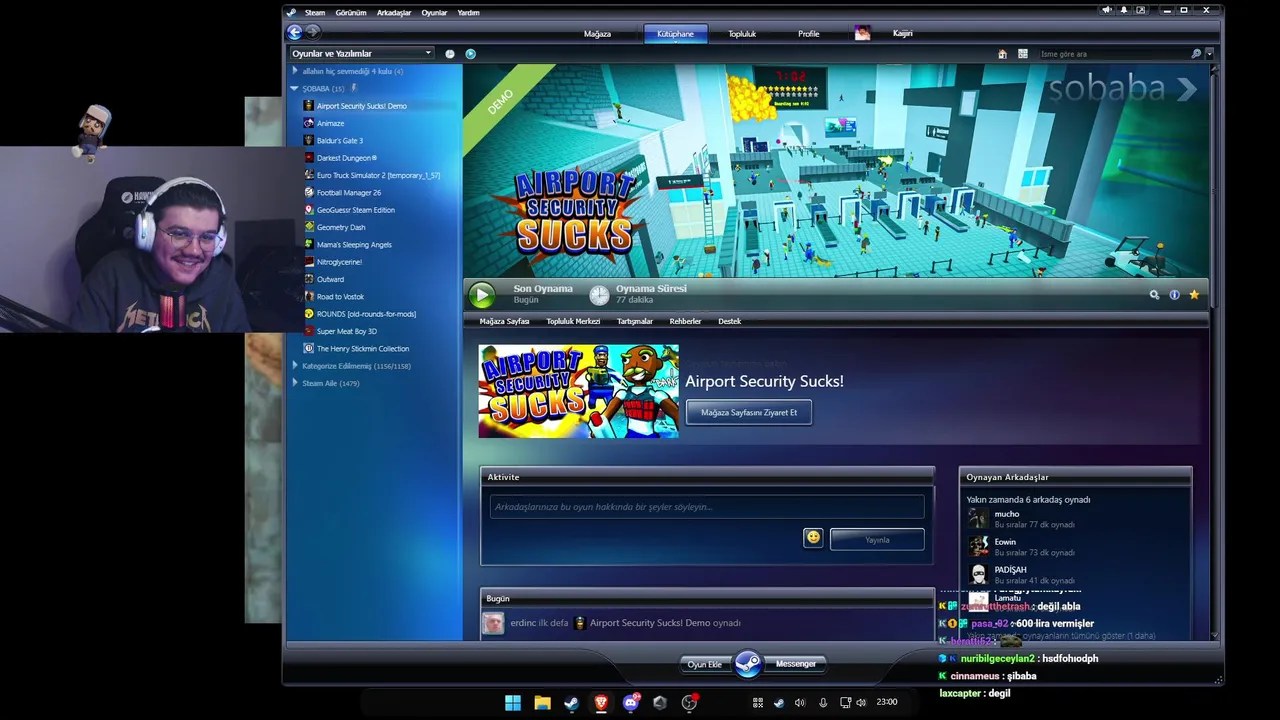Expand the 'Steam Aile' category
1280x720 pixels.
pos(294,383)
